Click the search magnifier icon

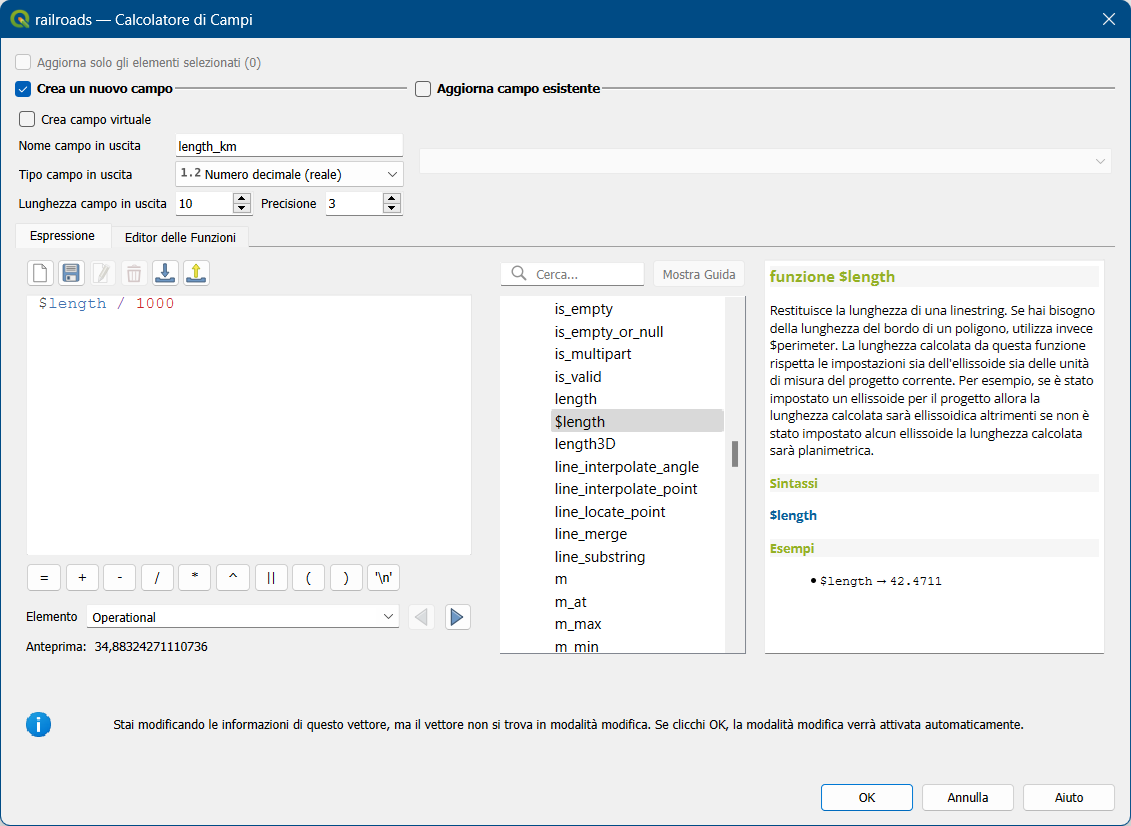(519, 274)
